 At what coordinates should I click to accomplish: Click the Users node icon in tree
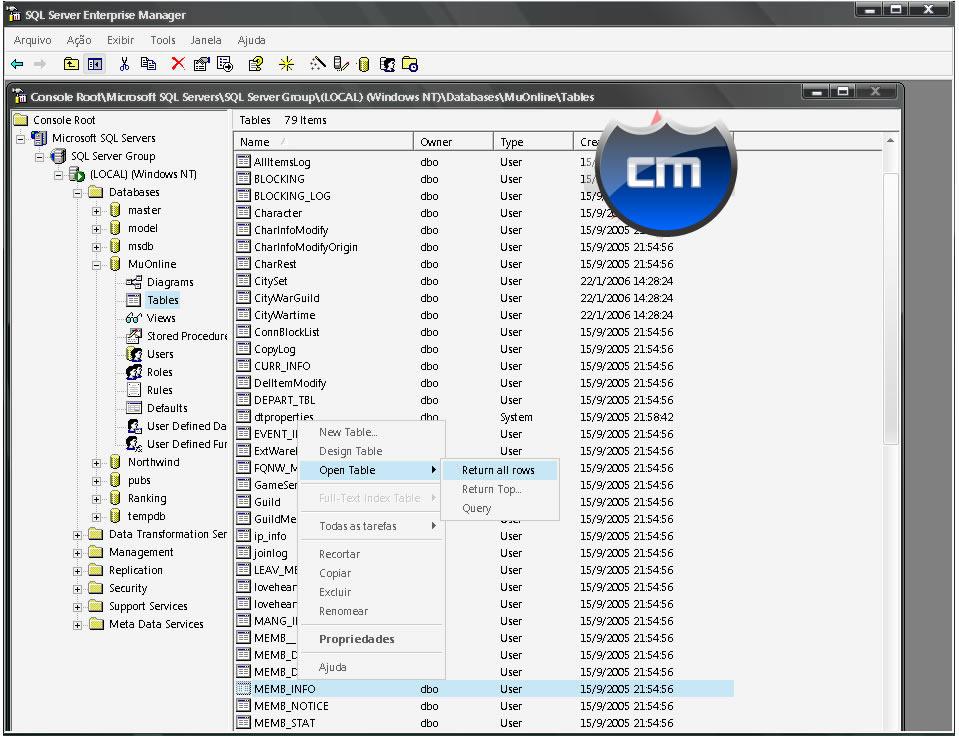[x=134, y=354]
